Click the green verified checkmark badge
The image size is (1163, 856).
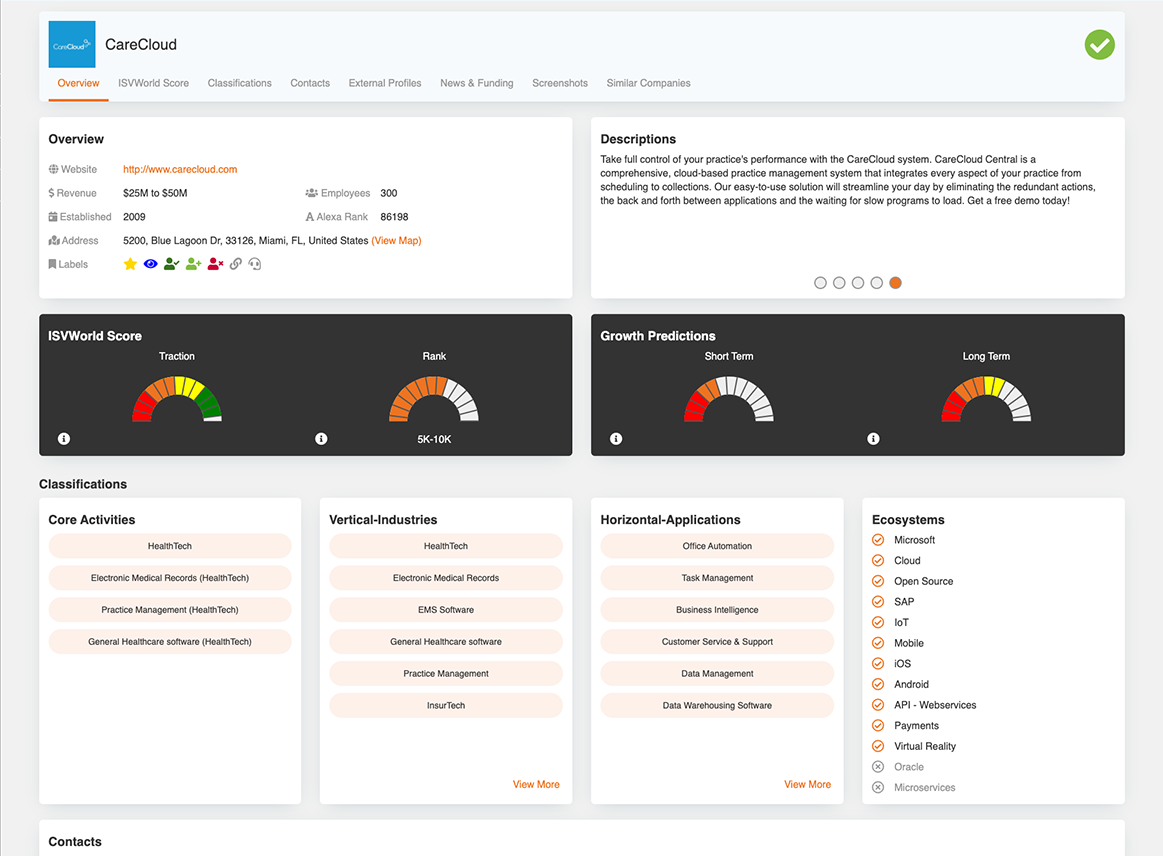(x=1099, y=44)
